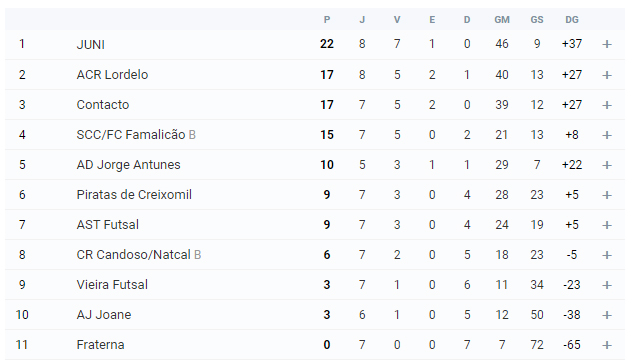Open the ACR Lordelo team page
Screen dimensions: 636x364
[112, 75]
